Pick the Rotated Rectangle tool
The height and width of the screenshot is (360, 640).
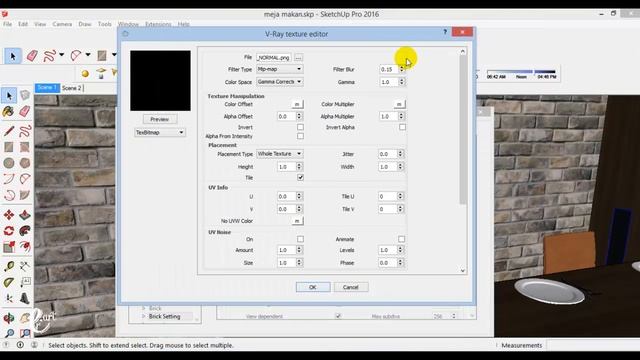25,147
